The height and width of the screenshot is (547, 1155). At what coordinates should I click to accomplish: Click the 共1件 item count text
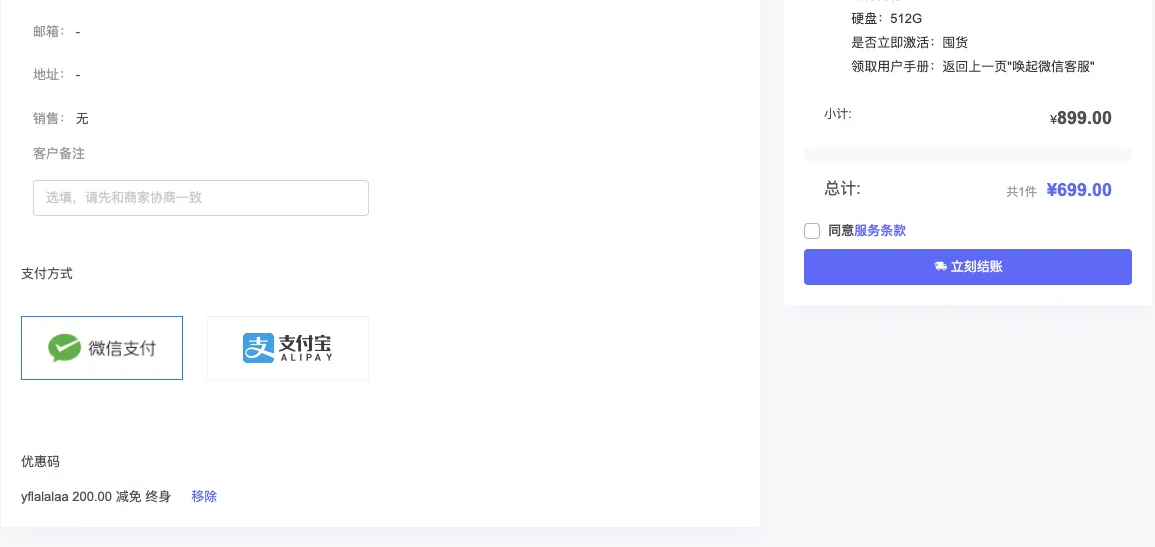[x=1021, y=191]
